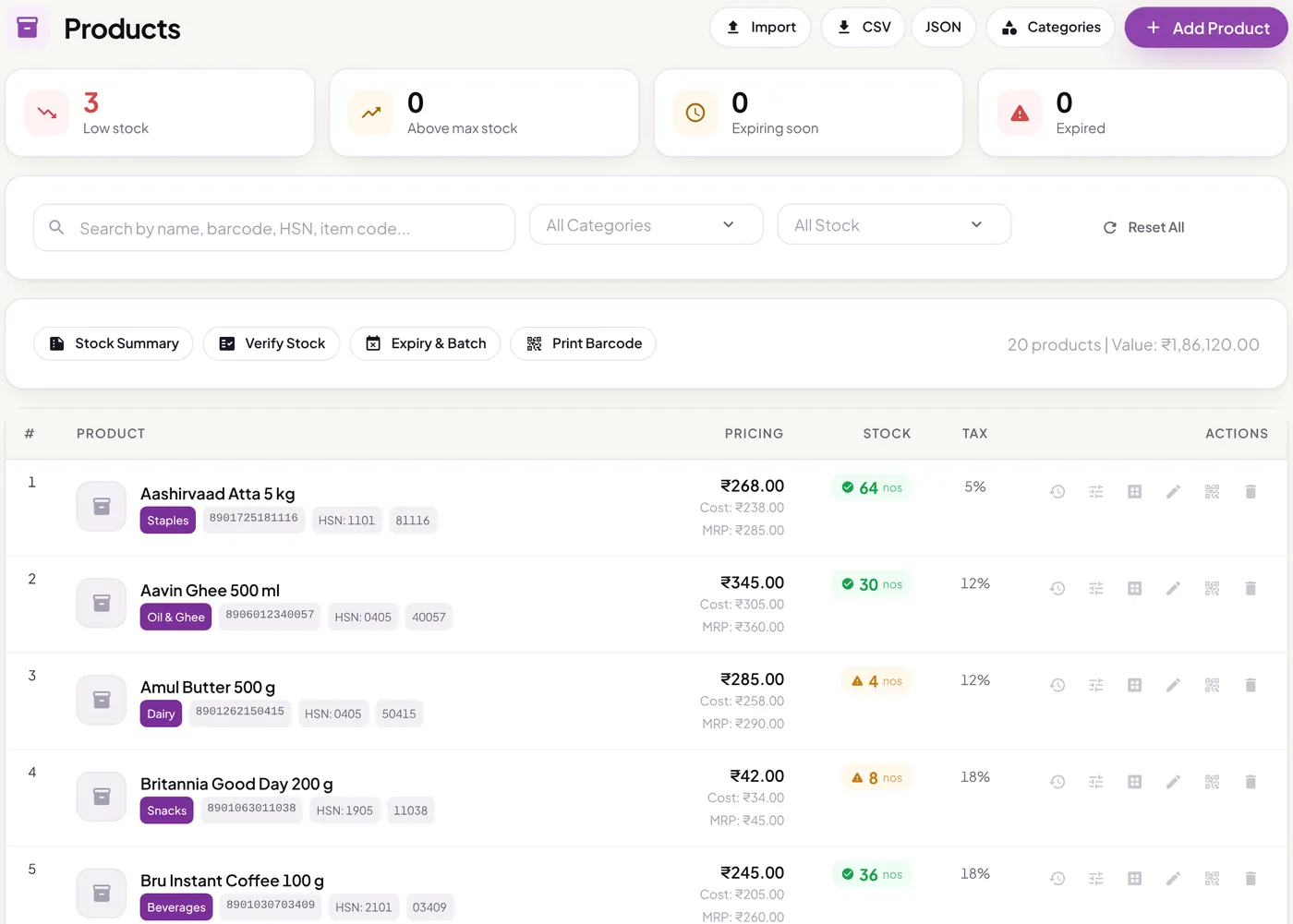
Task: Open Expiry & Batch view
Action: pyautogui.click(x=425, y=343)
